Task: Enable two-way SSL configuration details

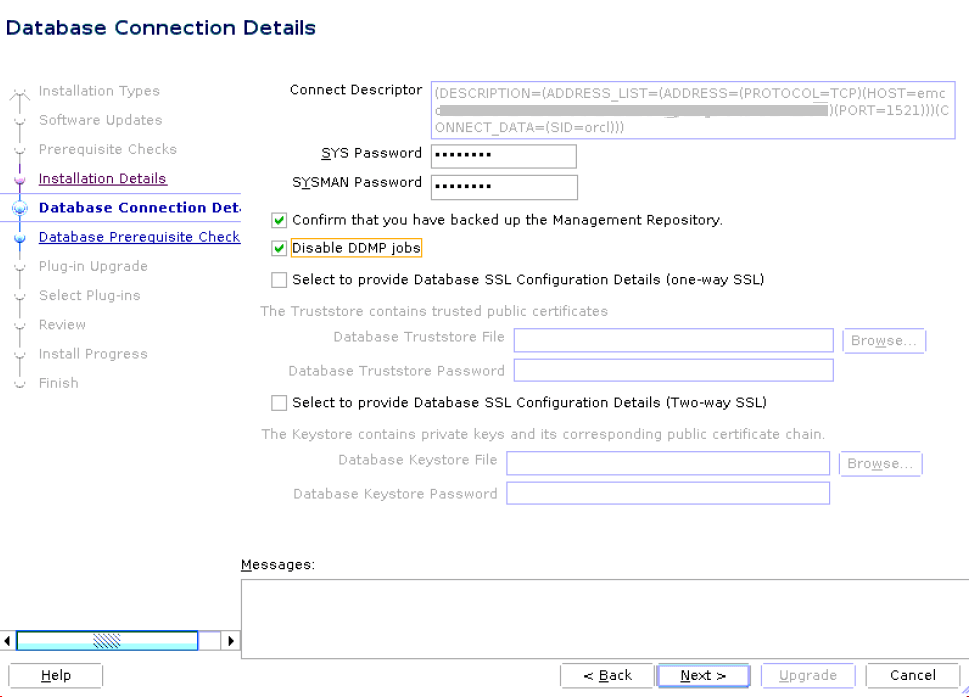Action: pos(278,402)
